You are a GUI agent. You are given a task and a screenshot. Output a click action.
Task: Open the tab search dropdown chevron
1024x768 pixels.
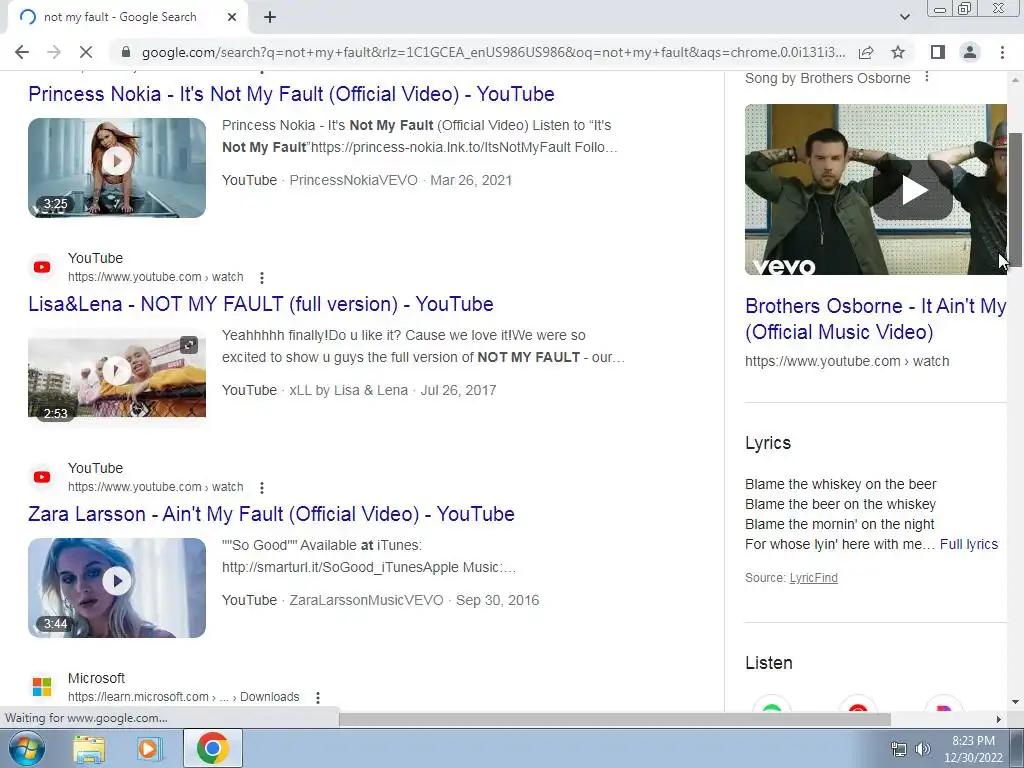pos(904,18)
